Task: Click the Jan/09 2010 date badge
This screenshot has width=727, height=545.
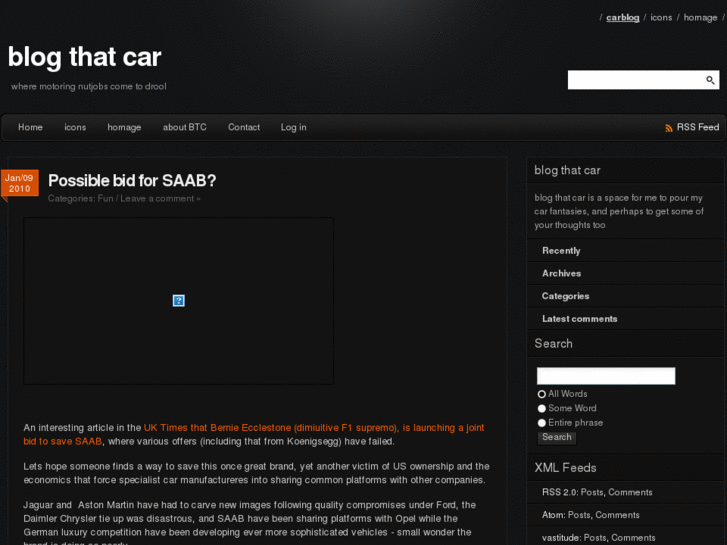Action: coord(19,183)
